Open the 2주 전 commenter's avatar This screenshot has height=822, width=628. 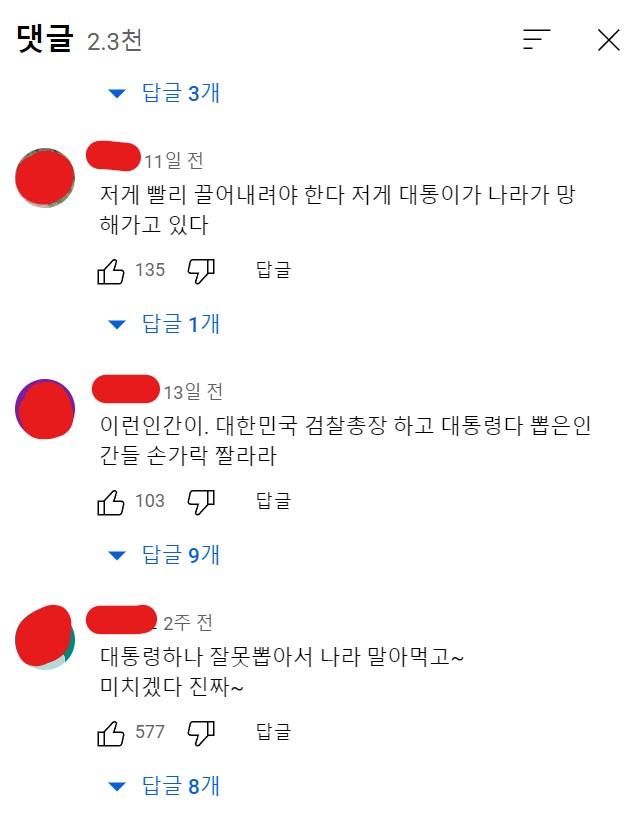point(45,639)
